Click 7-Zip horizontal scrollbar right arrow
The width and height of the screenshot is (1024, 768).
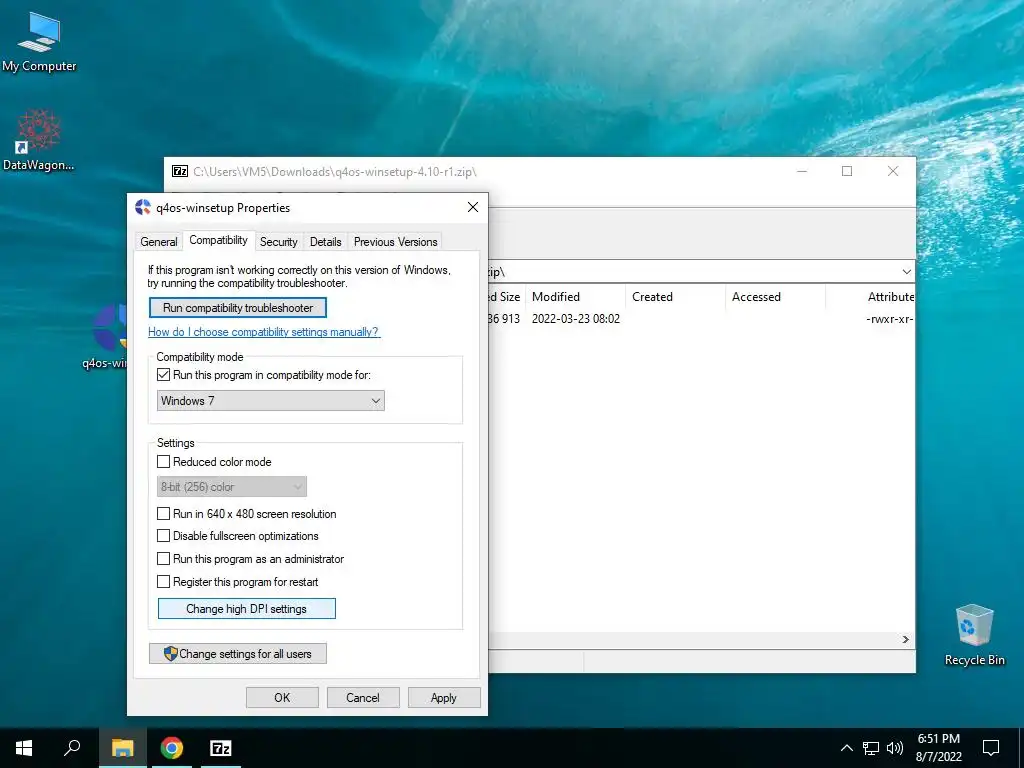(906, 639)
